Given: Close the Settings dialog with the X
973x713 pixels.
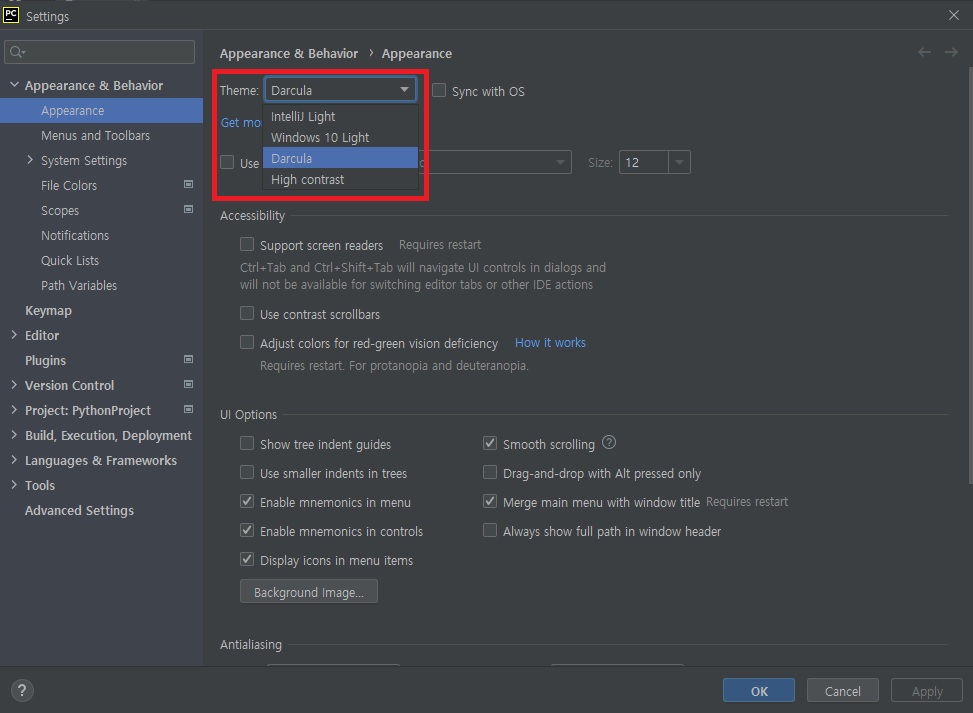Looking at the screenshot, I should (954, 15).
